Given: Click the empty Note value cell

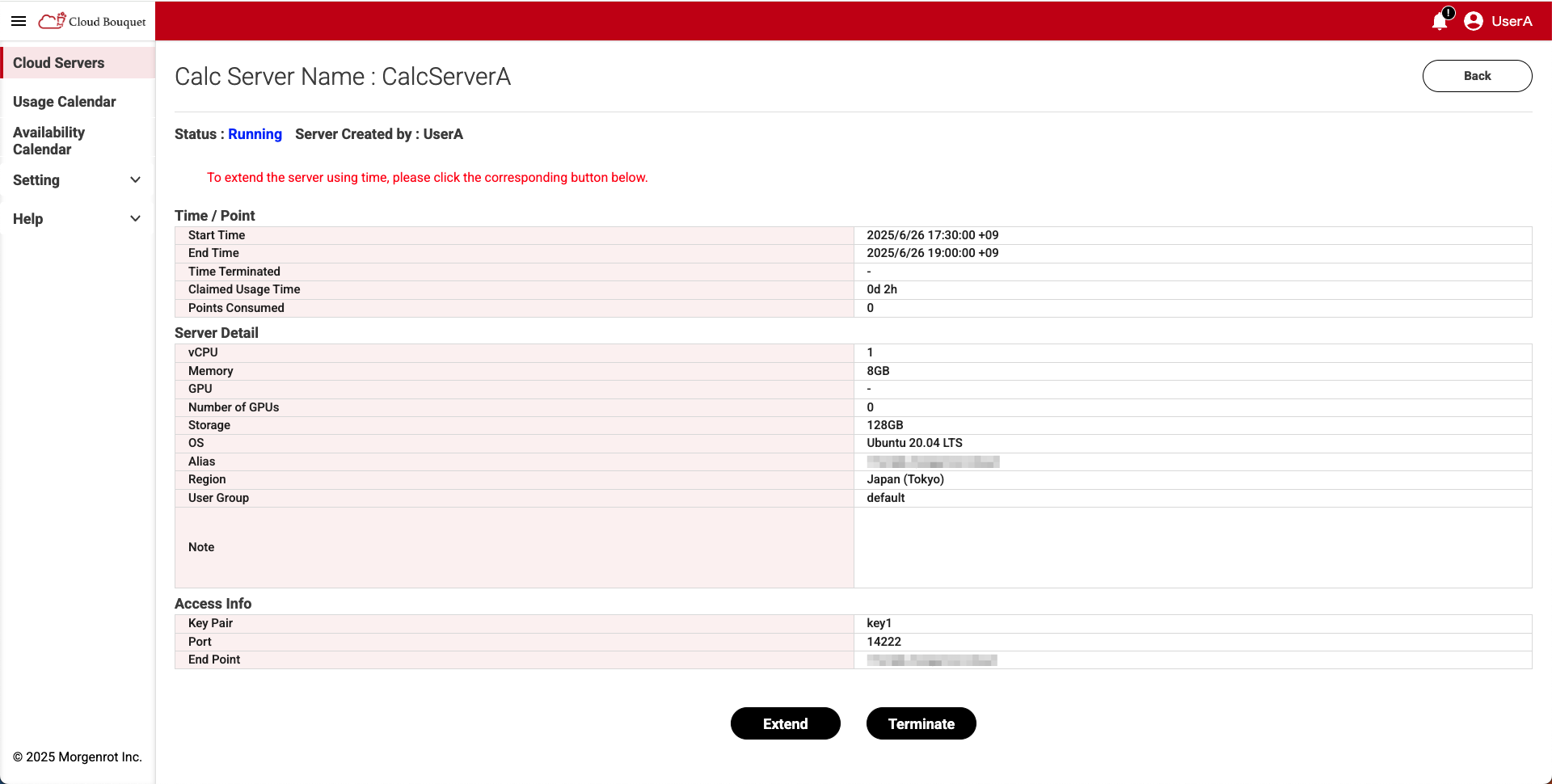Looking at the screenshot, I should pyautogui.click(x=1192, y=547).
